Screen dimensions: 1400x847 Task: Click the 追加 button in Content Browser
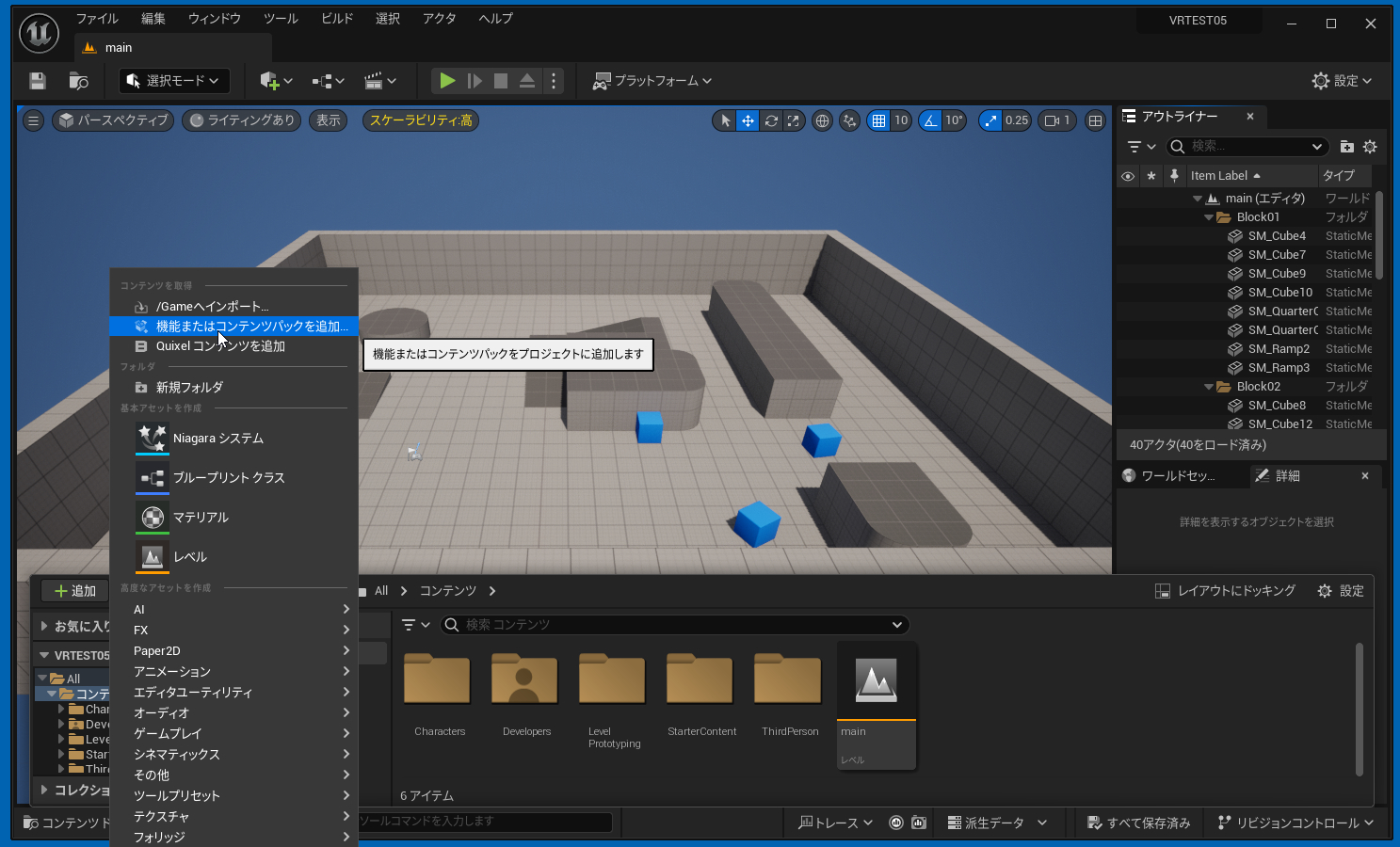[75, 591]
